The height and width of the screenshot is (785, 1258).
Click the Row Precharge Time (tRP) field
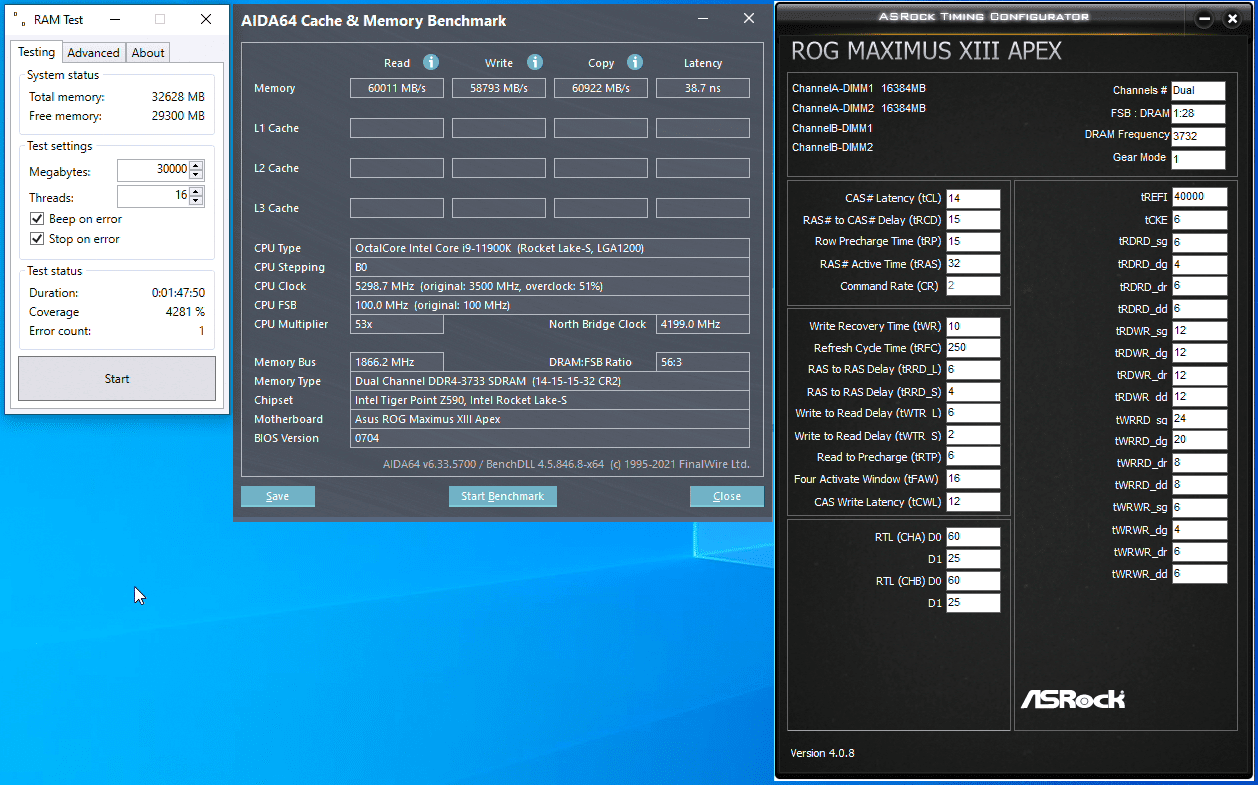973,242
